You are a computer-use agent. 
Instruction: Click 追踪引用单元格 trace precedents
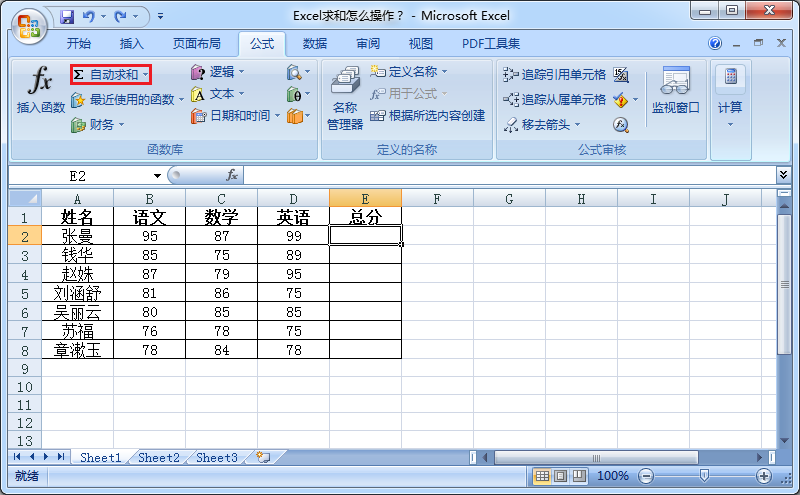click(554, 75)
